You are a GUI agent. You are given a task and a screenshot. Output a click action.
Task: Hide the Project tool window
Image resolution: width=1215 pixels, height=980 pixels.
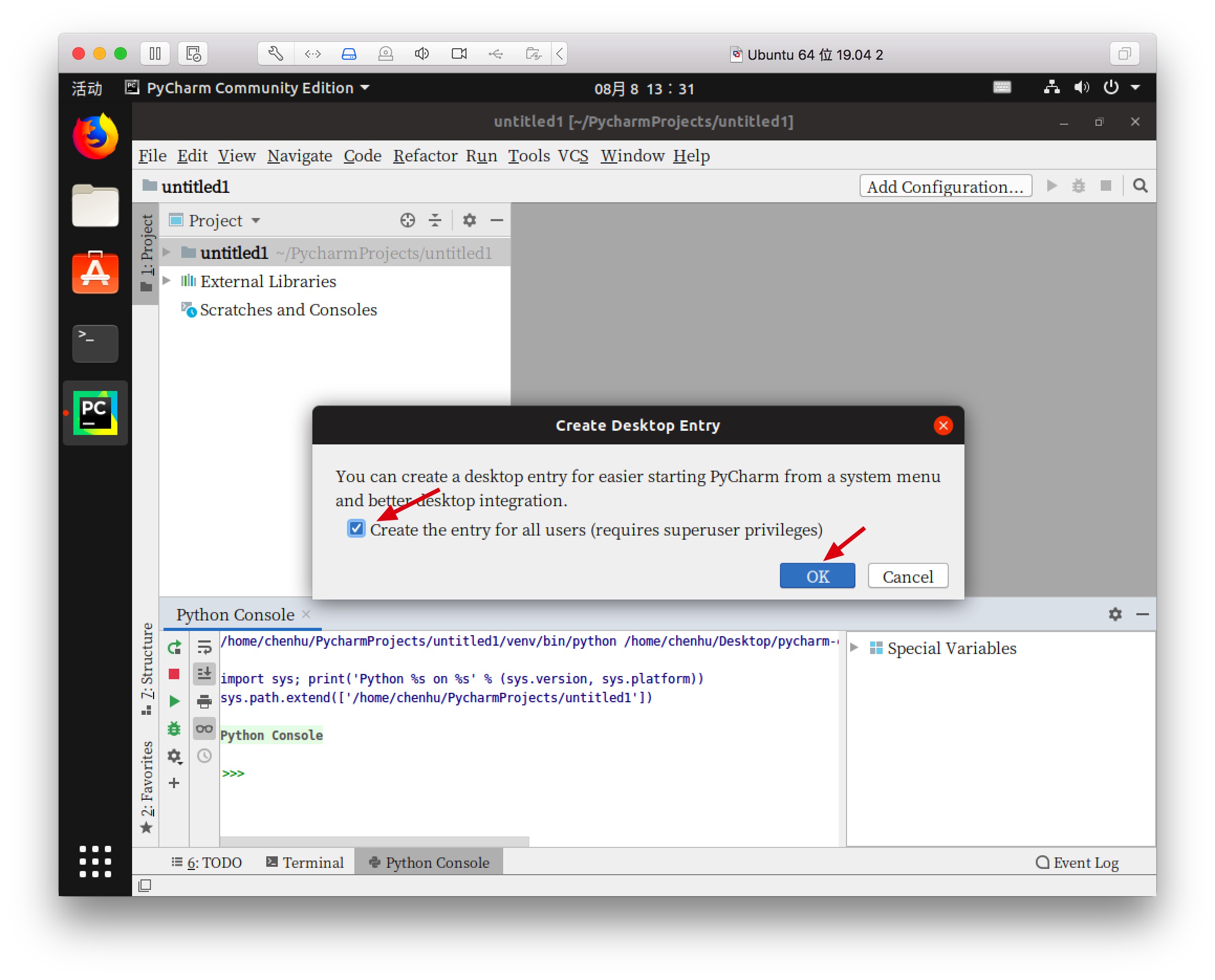[496, 220]
